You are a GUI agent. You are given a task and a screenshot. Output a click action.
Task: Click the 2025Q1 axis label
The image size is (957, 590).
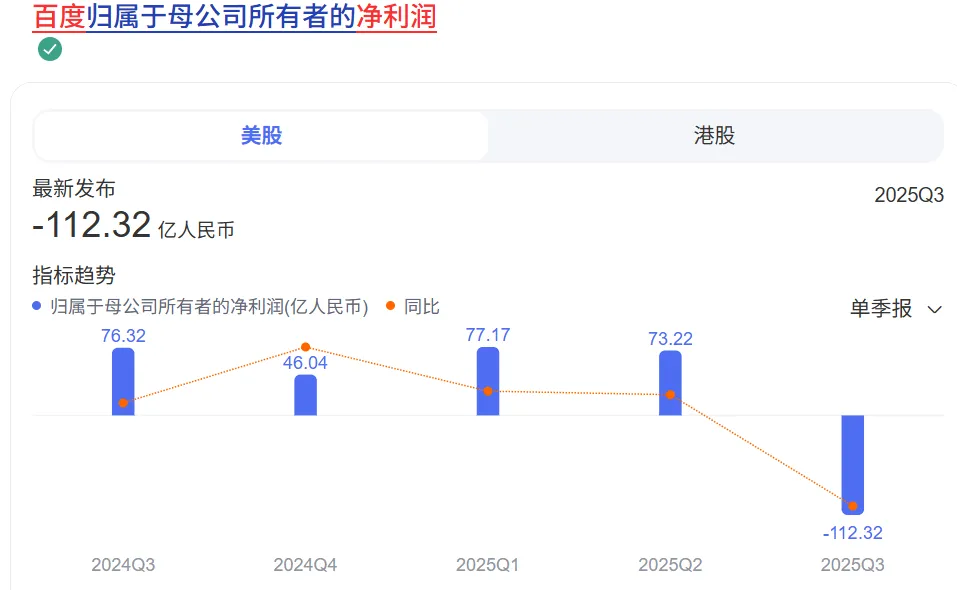(x=488, y=564)
